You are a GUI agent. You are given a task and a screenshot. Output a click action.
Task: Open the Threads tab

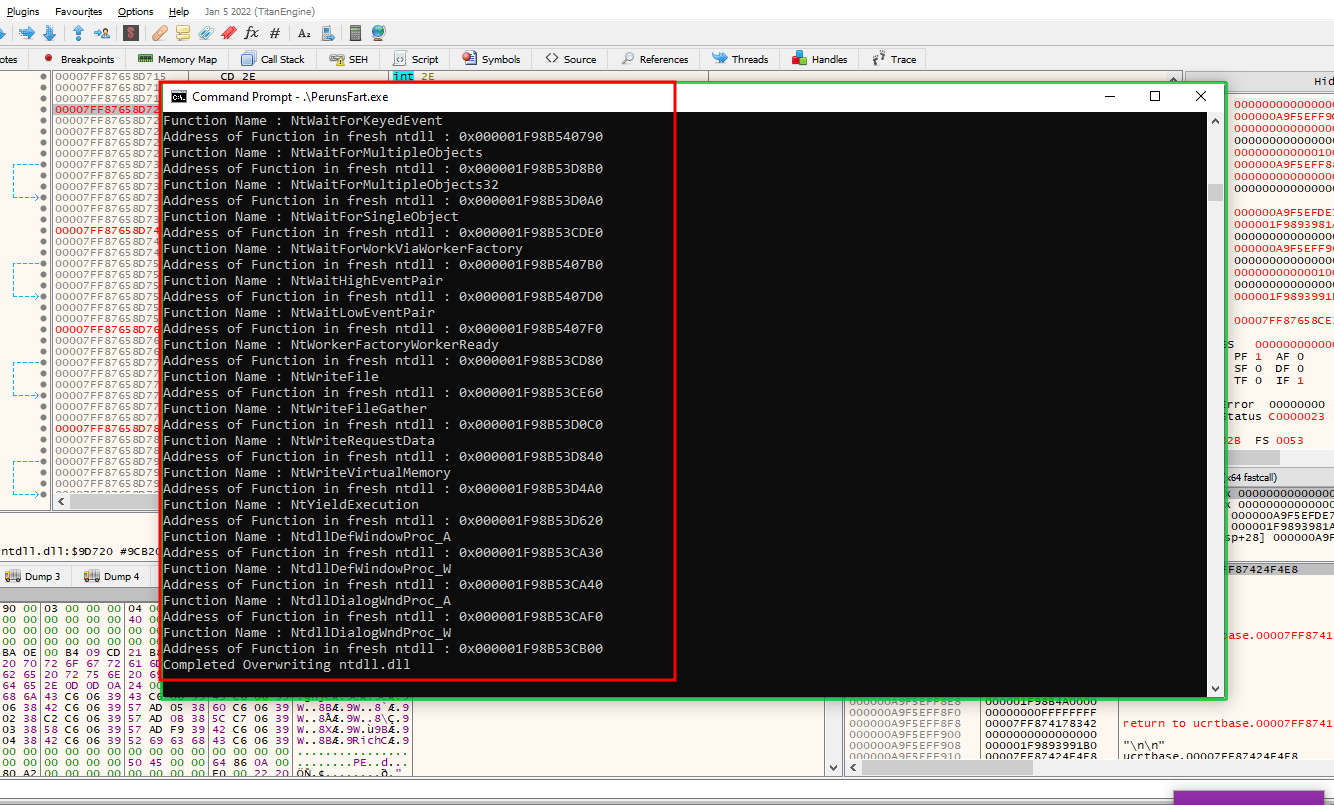740,59
